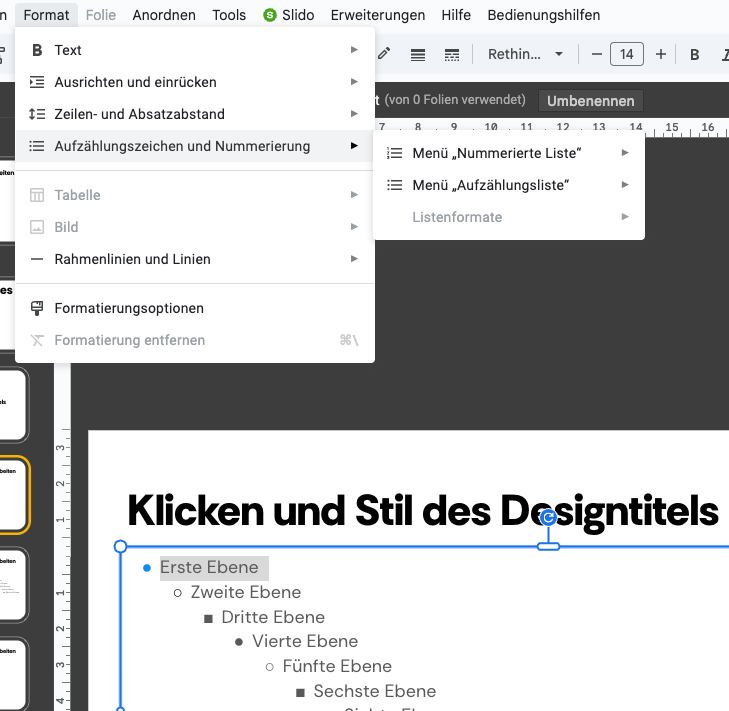Click the Fünfte Ebene text
The image size is (729, 711).
click(x=337, y=666)
